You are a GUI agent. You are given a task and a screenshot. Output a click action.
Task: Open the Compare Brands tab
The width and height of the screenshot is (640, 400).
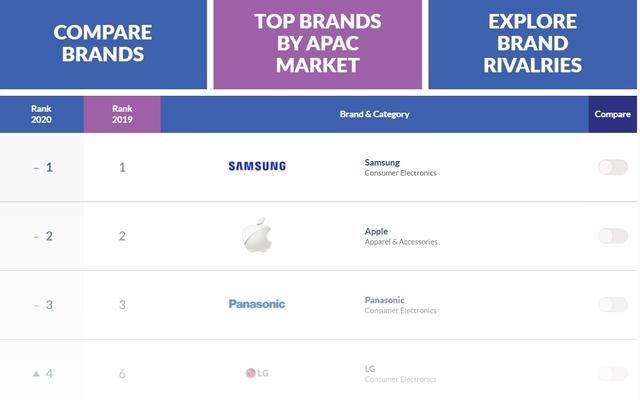[x=103, y=44]
